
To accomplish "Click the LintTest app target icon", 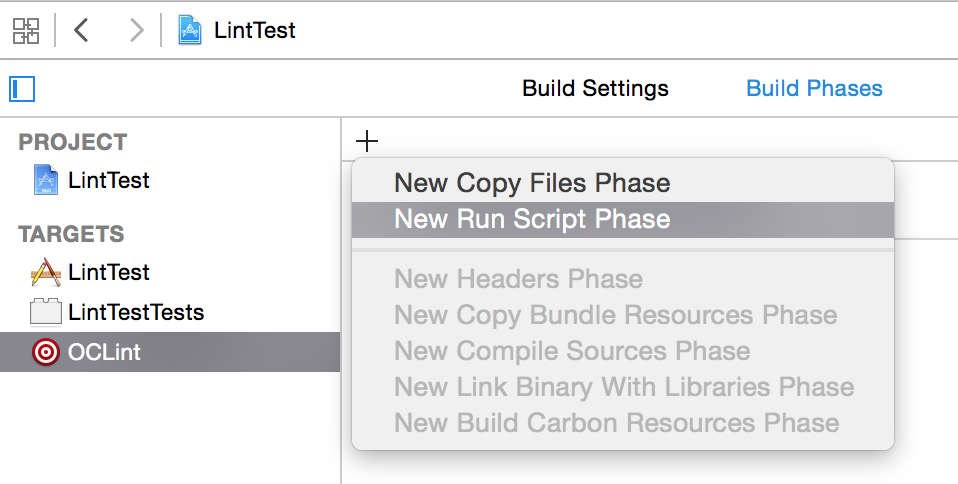I will (x=46, y=272).
